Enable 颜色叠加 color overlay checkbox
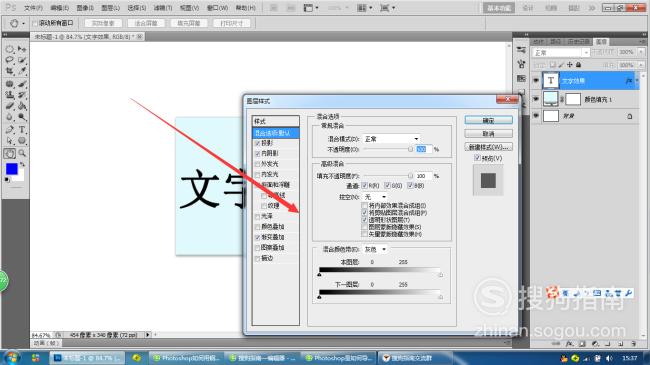The image size is (650, 365). click(257, 227)
